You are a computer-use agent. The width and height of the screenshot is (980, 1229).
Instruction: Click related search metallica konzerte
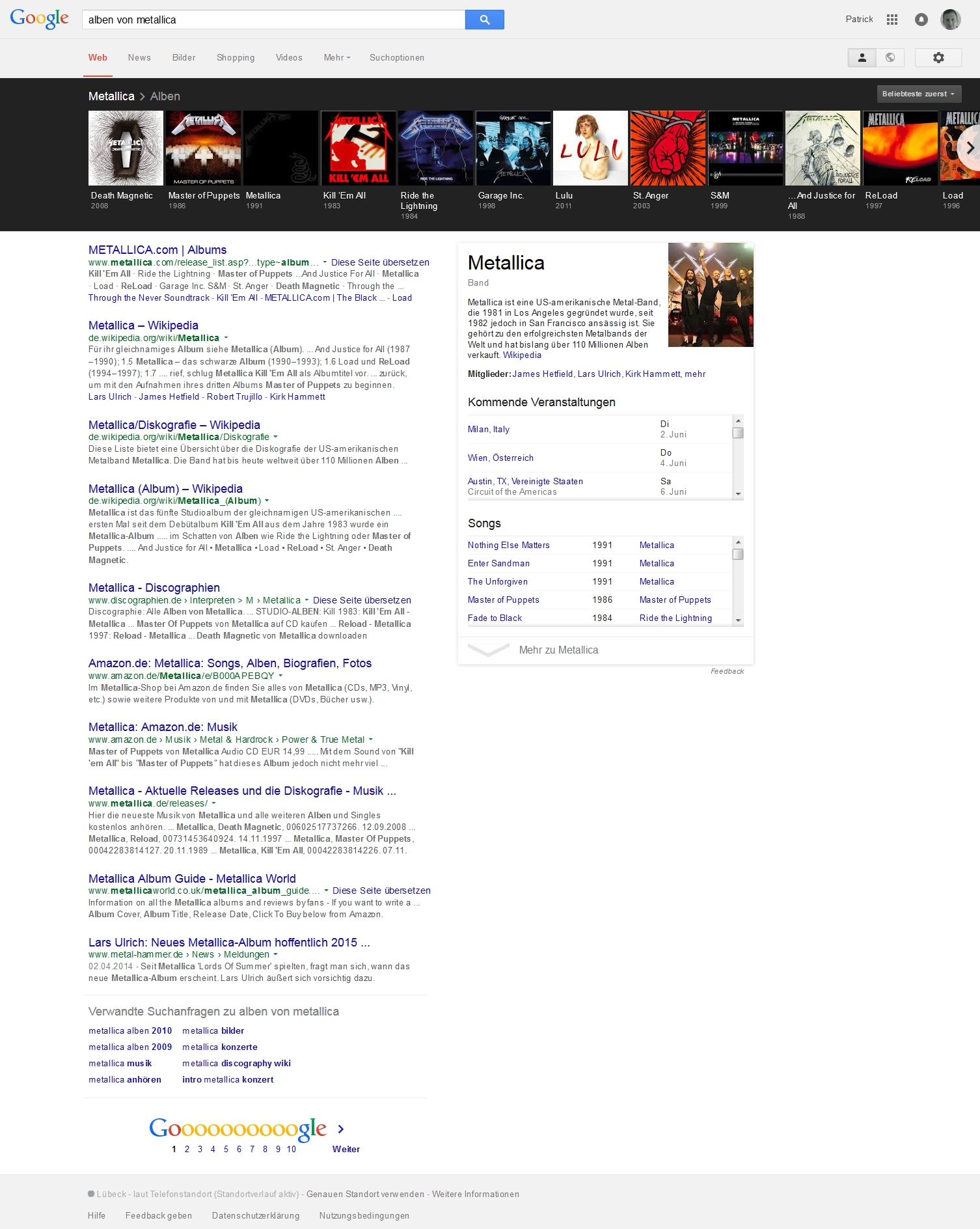pos(220,1047)
